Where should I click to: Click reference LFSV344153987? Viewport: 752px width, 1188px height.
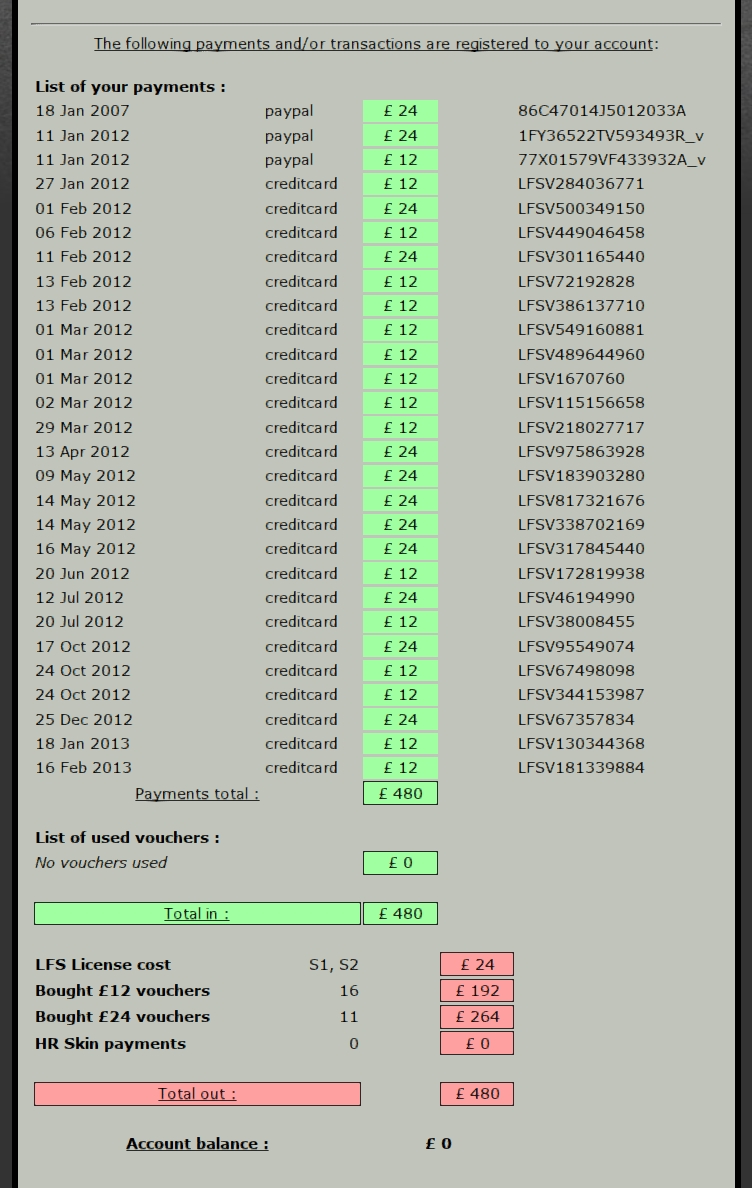coord(581,696)
